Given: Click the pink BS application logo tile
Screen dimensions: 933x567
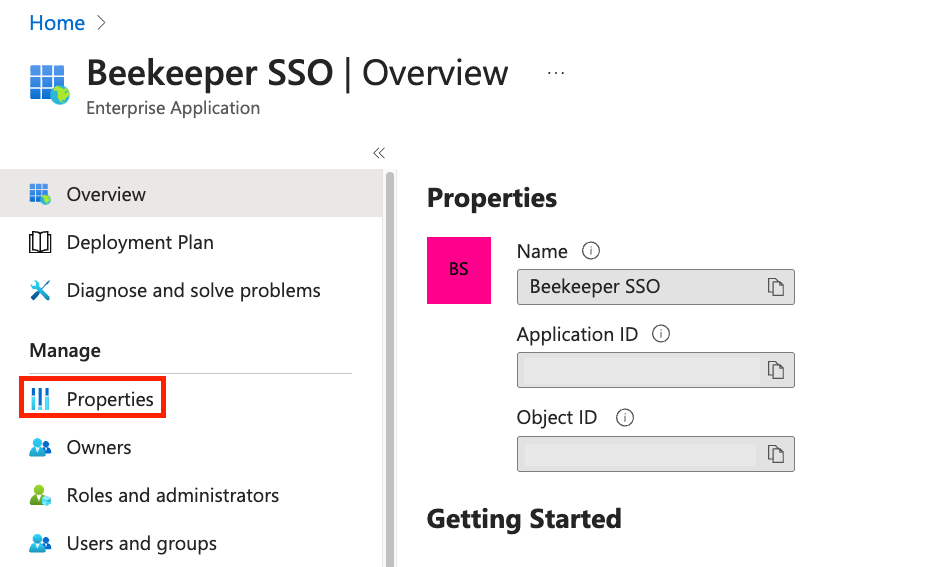Looking at the screenshot, I should coord(459,270).
